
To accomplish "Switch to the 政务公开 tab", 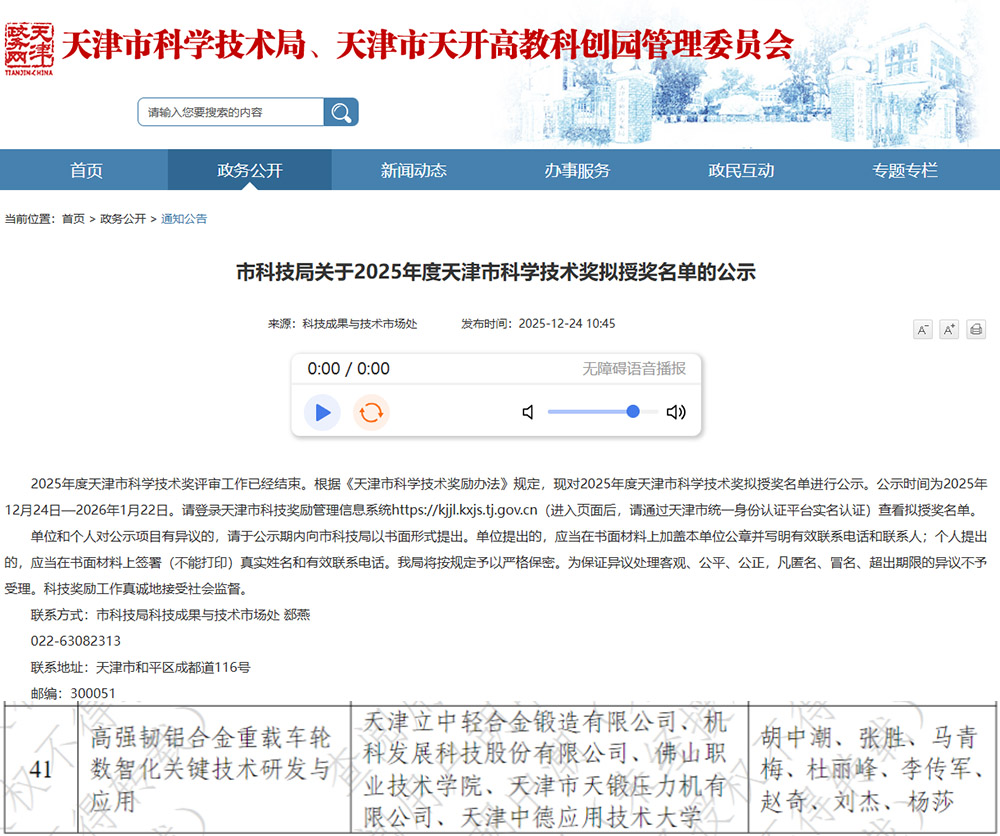I will [250, 170].
